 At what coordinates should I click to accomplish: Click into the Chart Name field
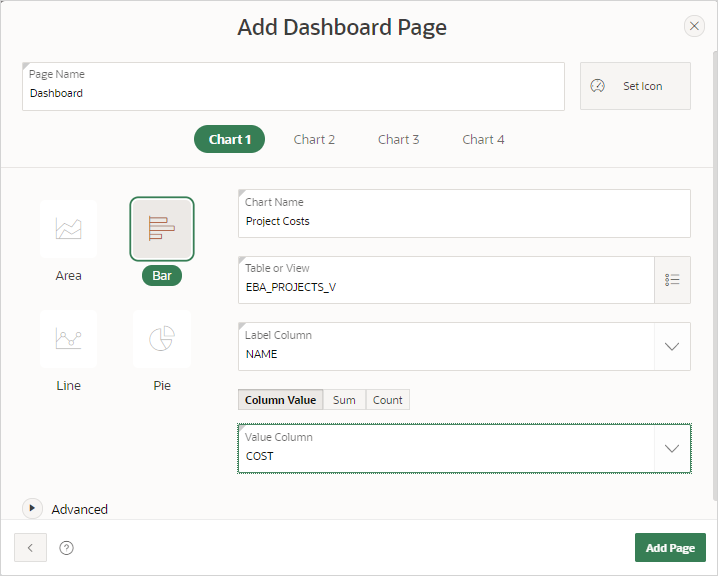[464, 221]
